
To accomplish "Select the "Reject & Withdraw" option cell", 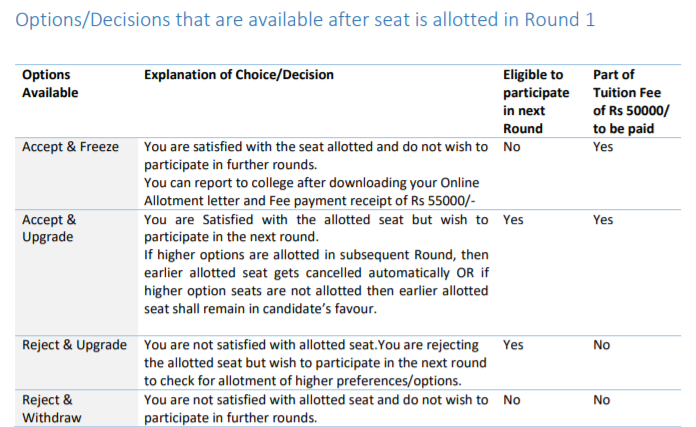I will (52, 409).
